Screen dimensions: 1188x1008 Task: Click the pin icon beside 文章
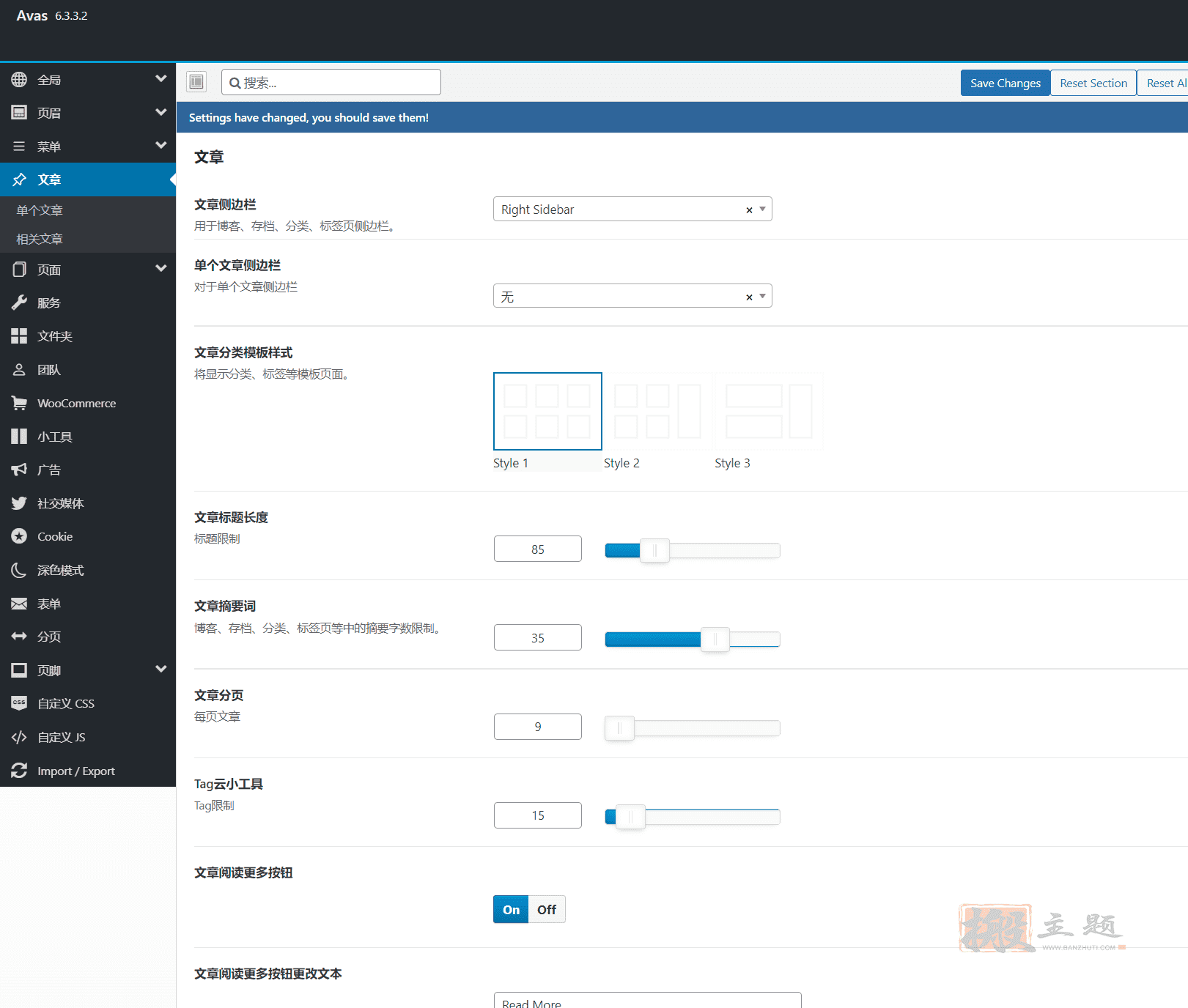click(19, 179)
